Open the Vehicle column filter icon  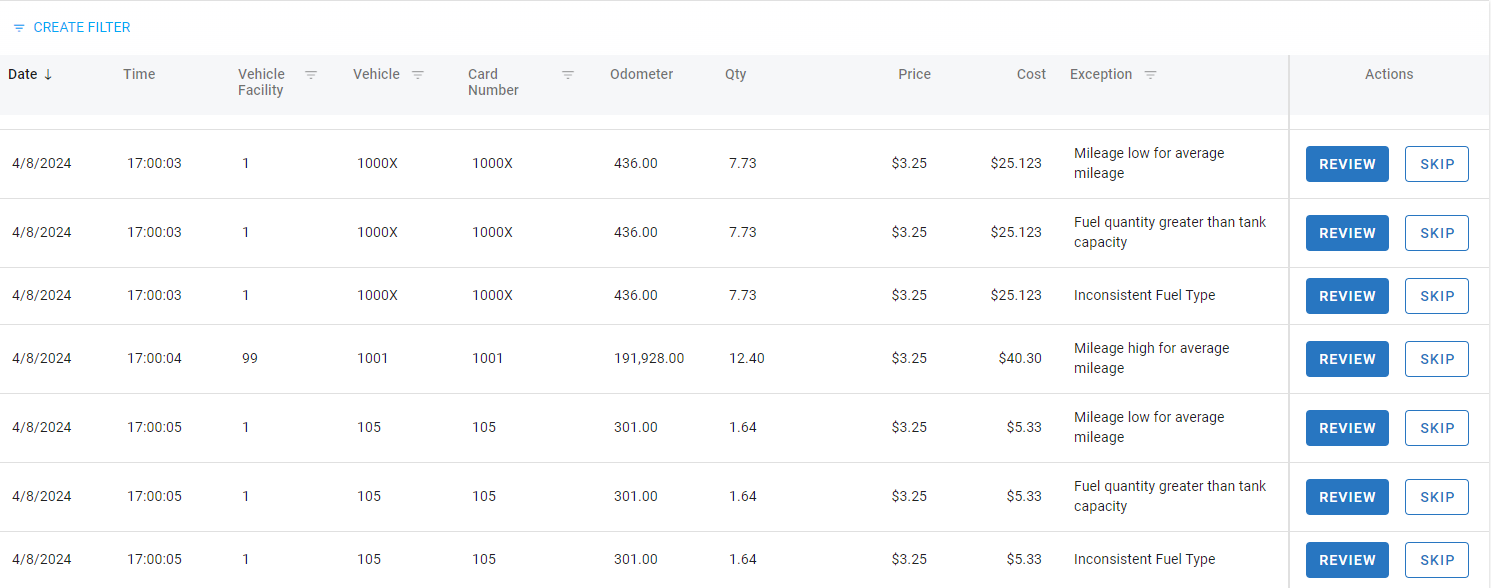coord(418,75)
